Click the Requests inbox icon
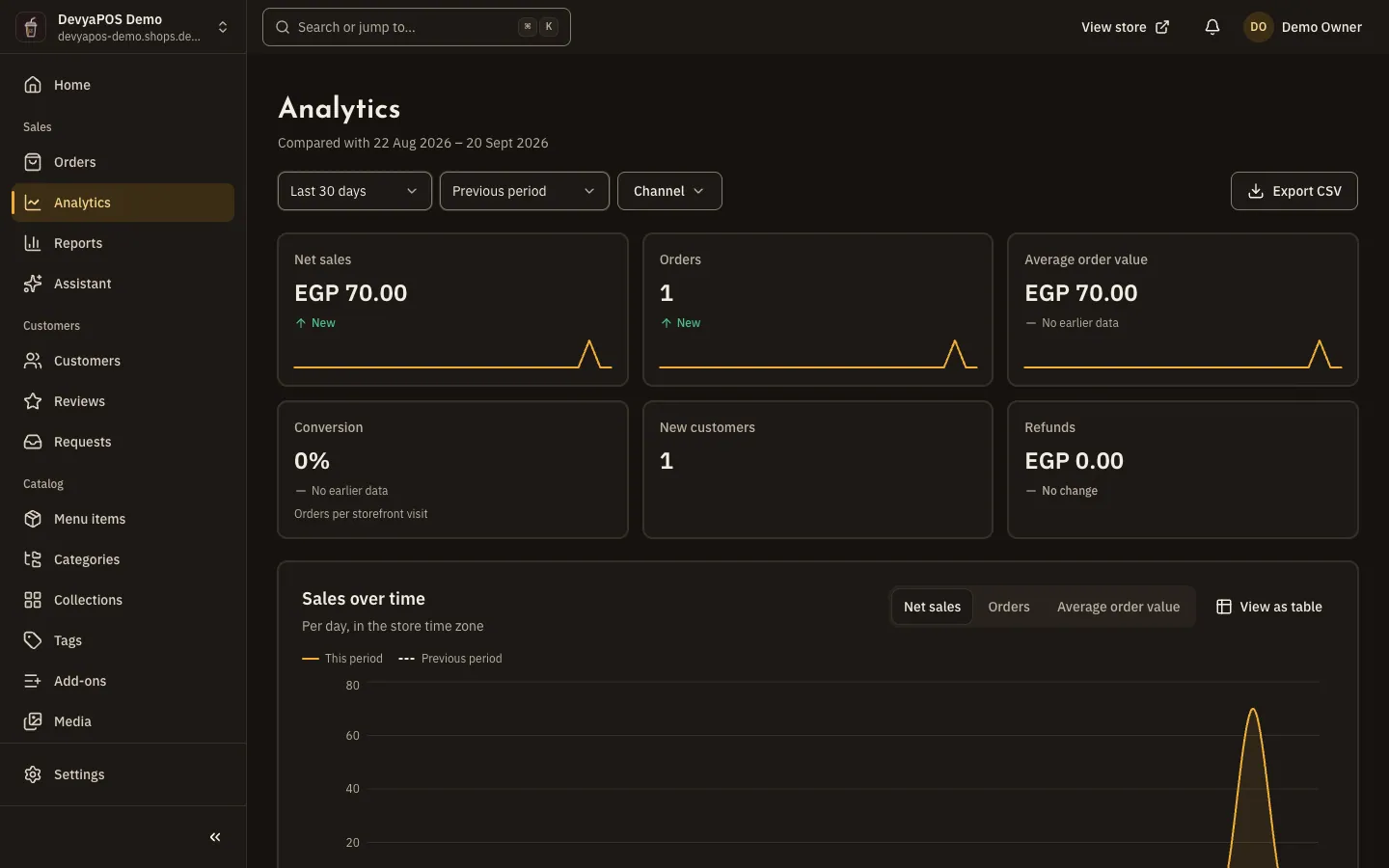 [33, 442]
